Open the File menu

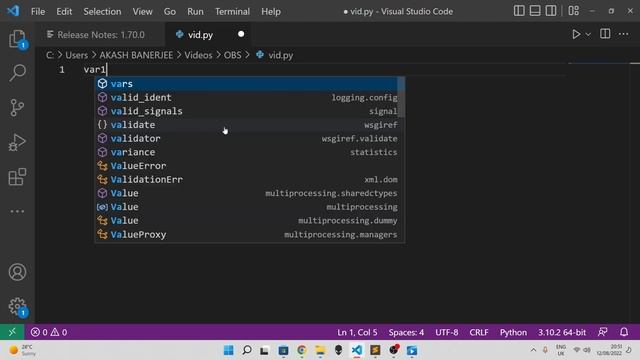38,11
